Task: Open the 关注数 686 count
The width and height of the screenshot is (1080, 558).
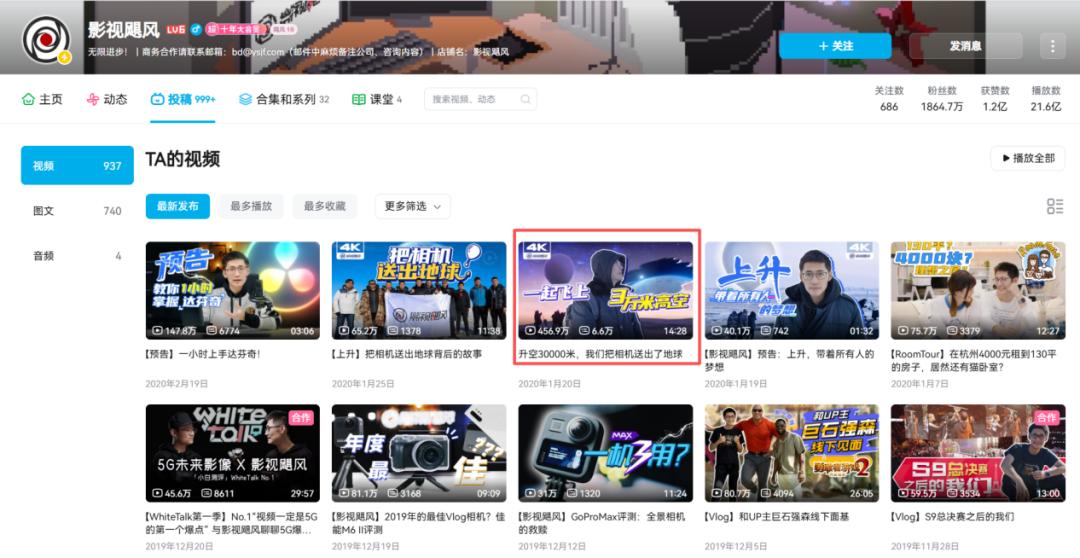Action: click(x=889, y=99)
